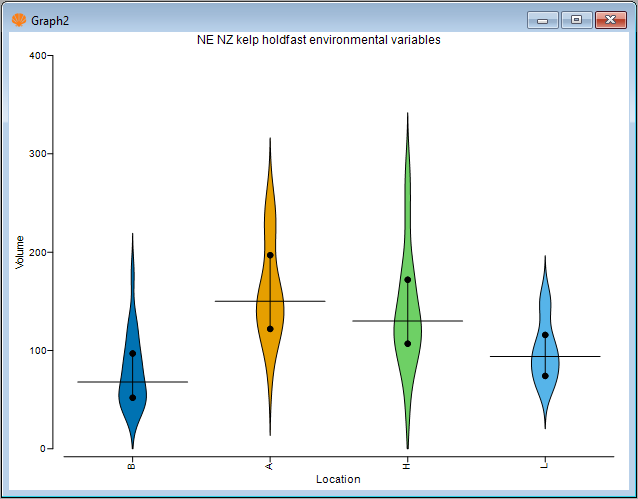Click the upper quartile dot on orange violin
Image resolution: width=638 pixels, height=499 pixels.
point(270,255)
